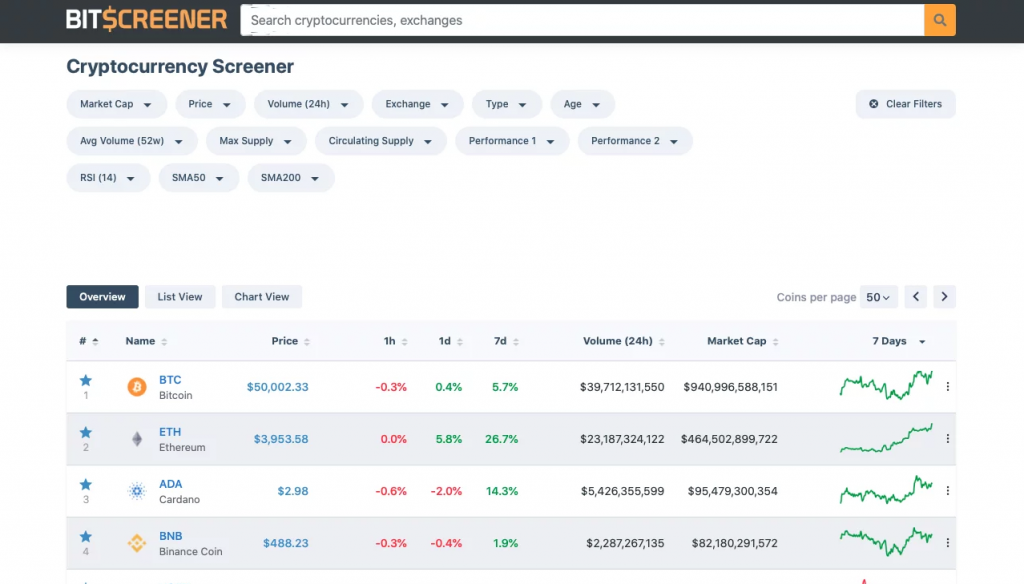This screenshot has height=584, width=1024.
Task: Open the Market Cap filter dropdown
Action: pyautogui.click(x=116, y=104)
